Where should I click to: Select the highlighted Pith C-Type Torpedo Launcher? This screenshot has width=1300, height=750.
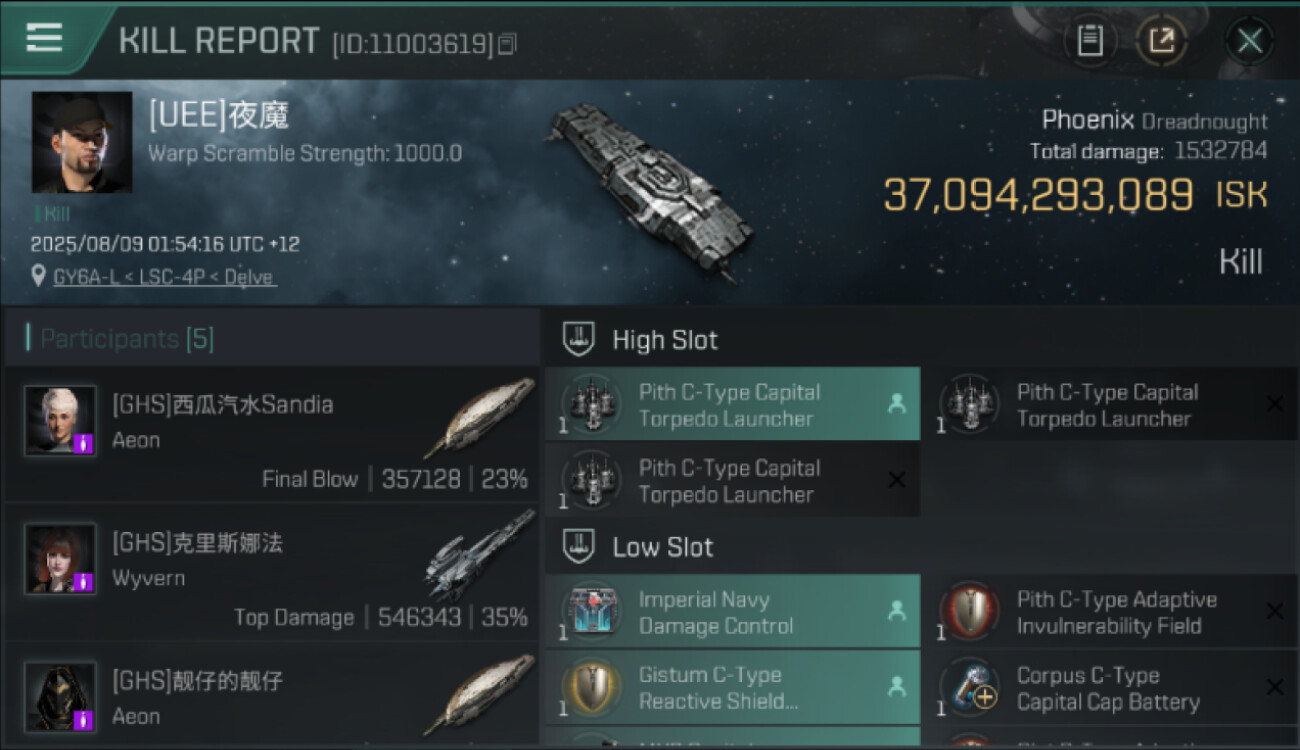pos(731,405)
